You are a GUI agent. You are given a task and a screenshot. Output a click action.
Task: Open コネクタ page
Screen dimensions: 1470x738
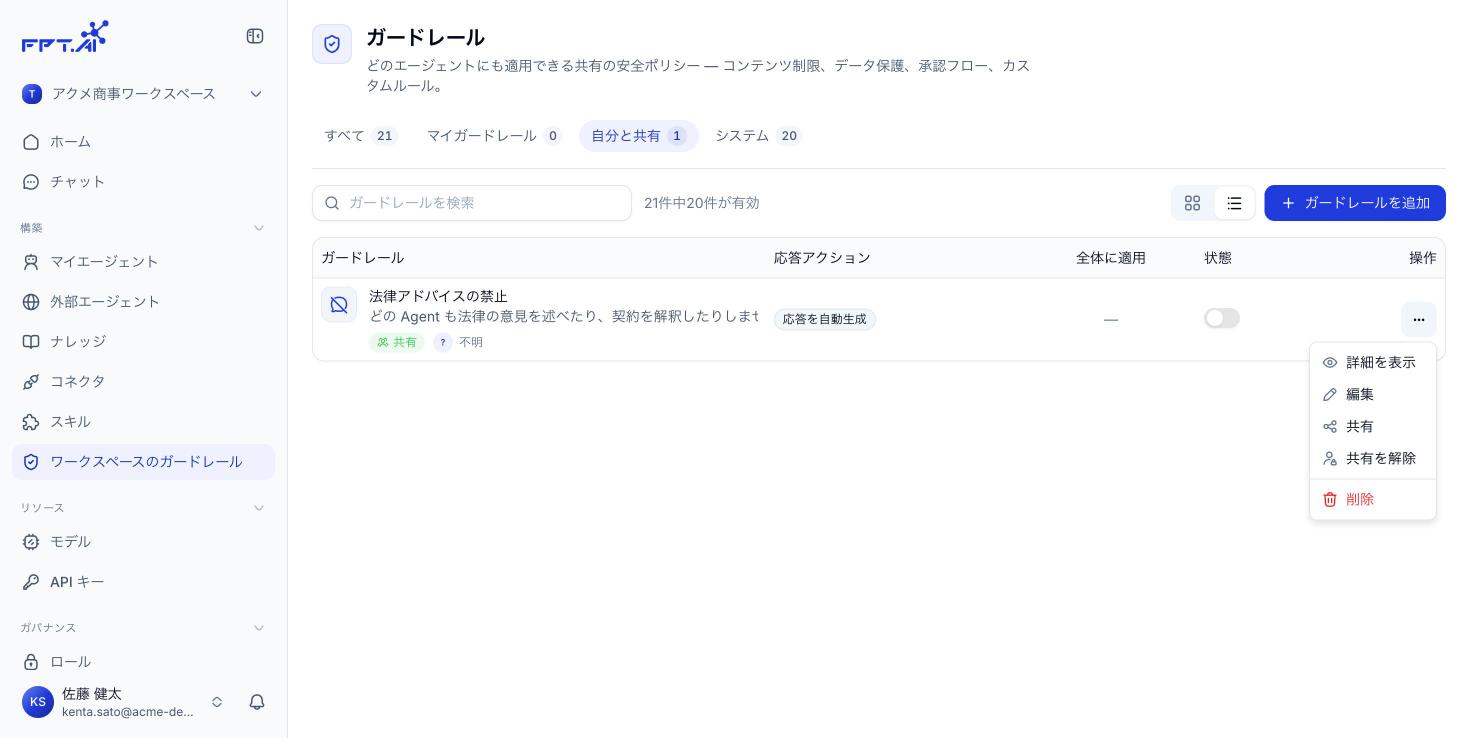tap(143, 382)
